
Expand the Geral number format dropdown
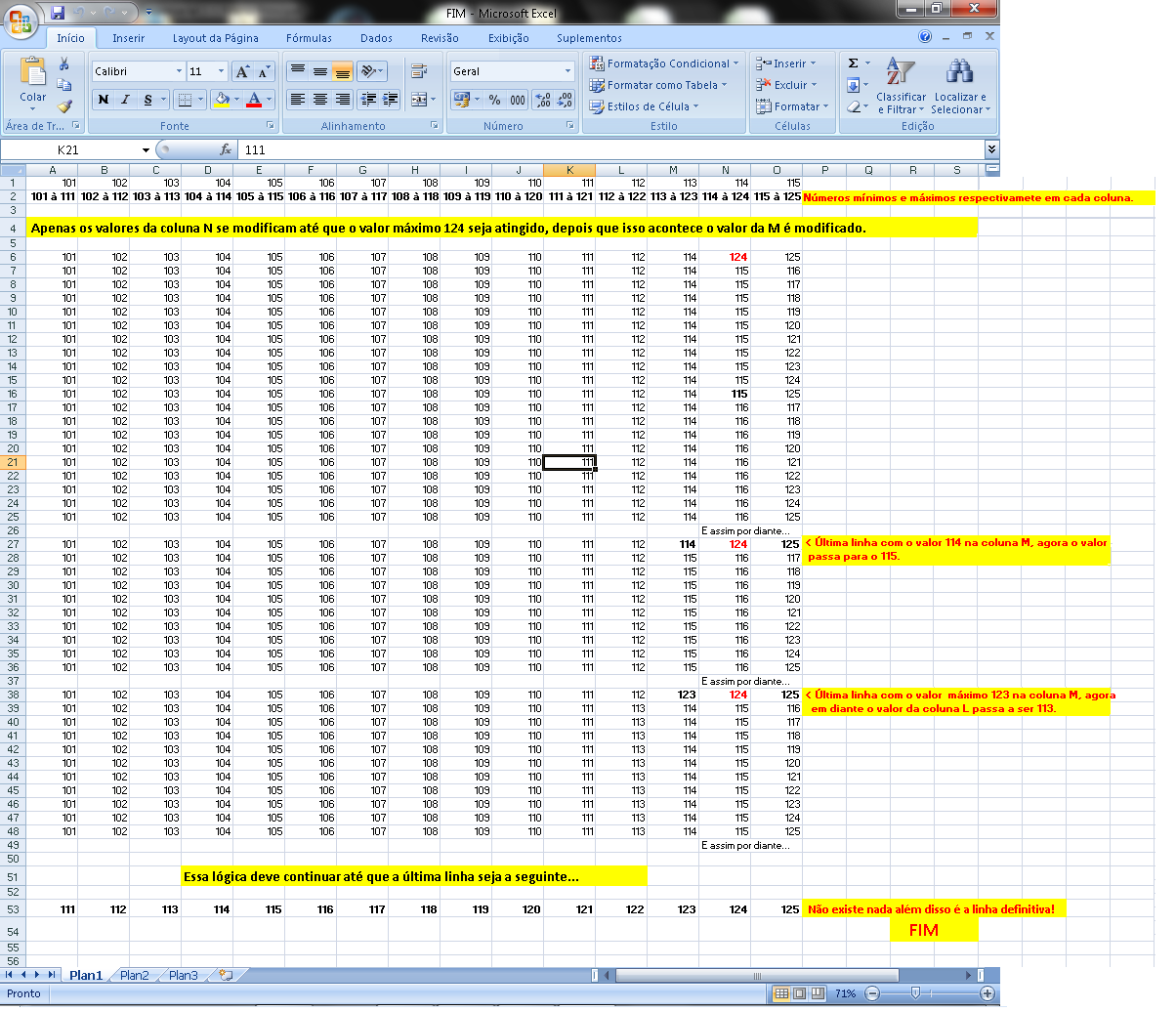click(x=567, y=71)
